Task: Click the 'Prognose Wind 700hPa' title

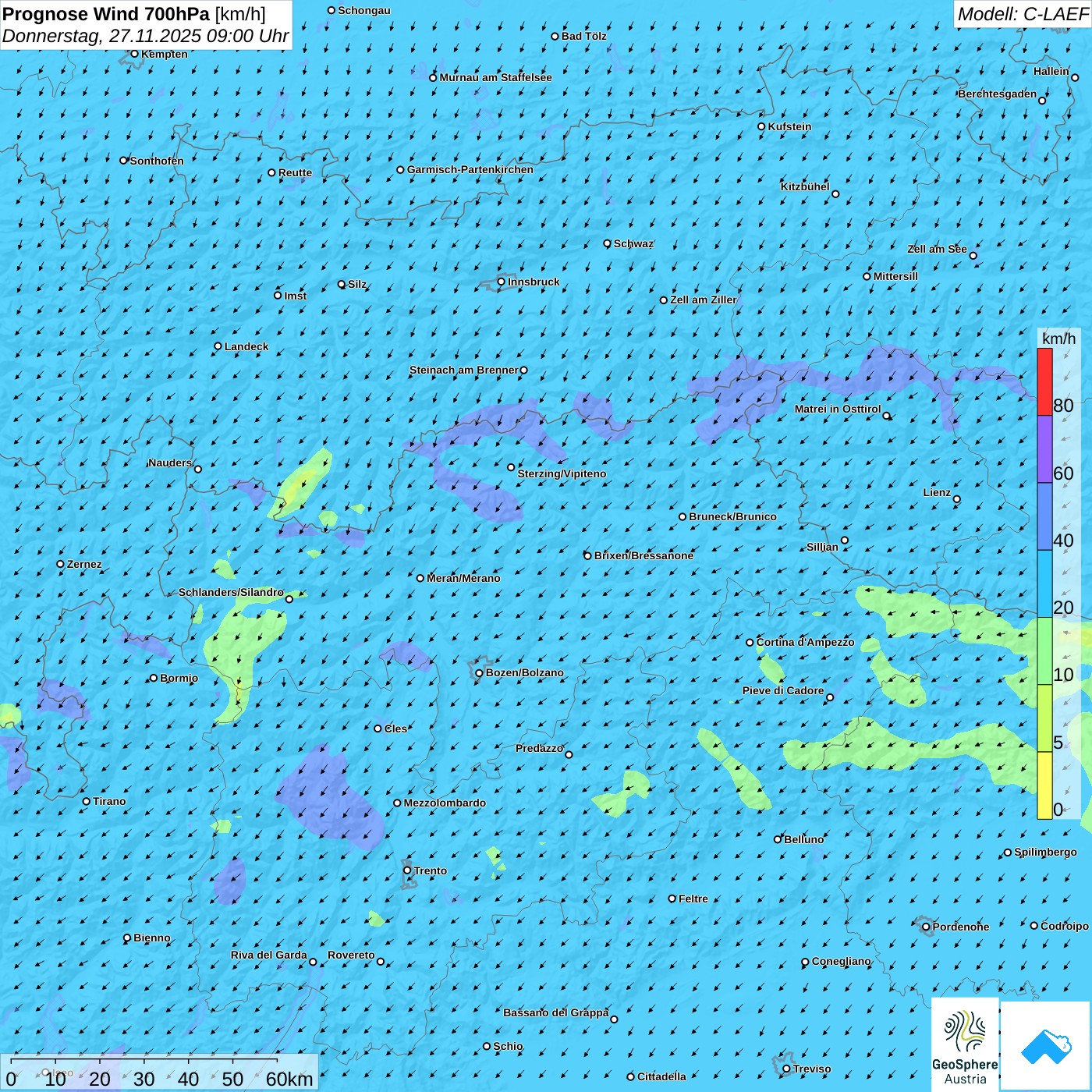Action: click(106, 14)
